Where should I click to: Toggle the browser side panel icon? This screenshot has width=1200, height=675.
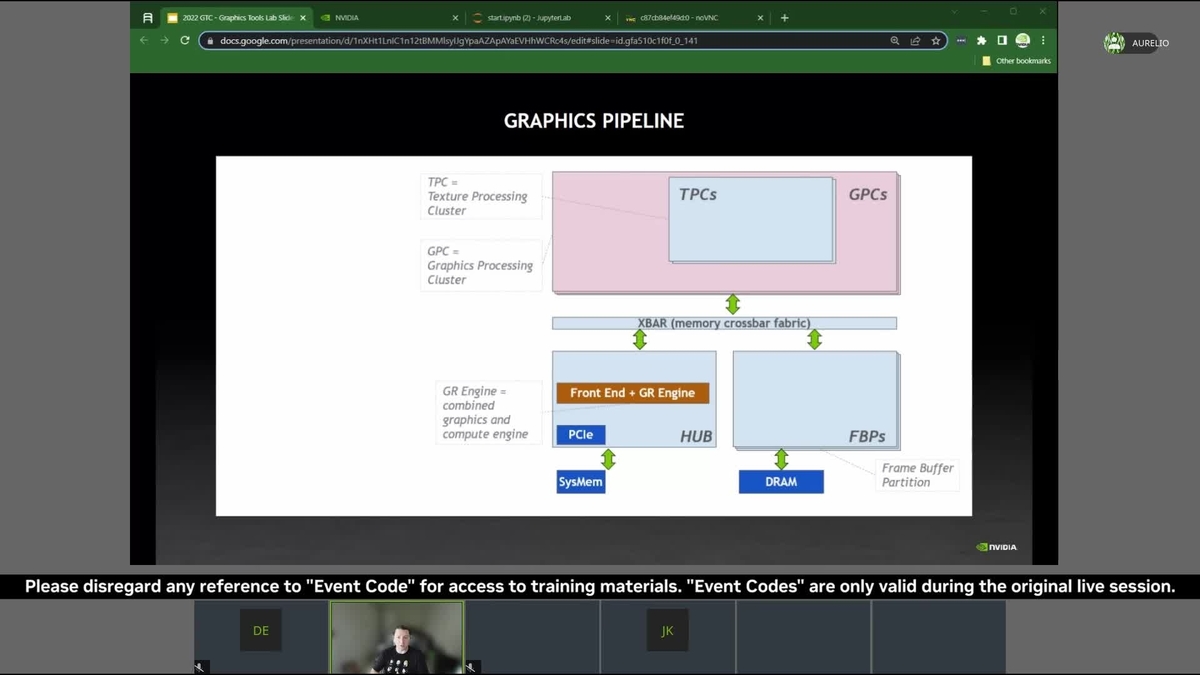point(1002,41)
